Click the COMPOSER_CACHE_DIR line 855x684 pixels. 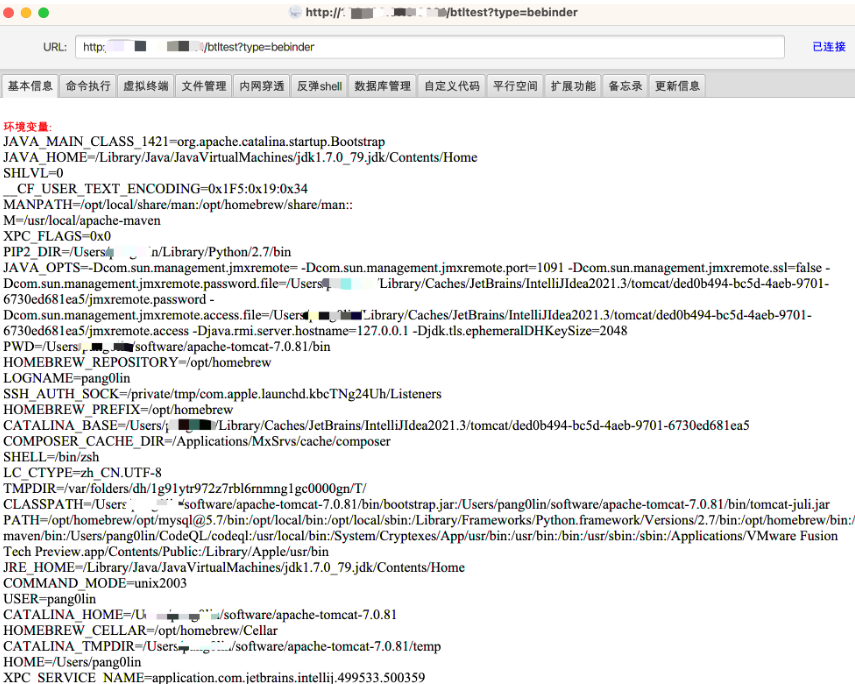[197, 442]
